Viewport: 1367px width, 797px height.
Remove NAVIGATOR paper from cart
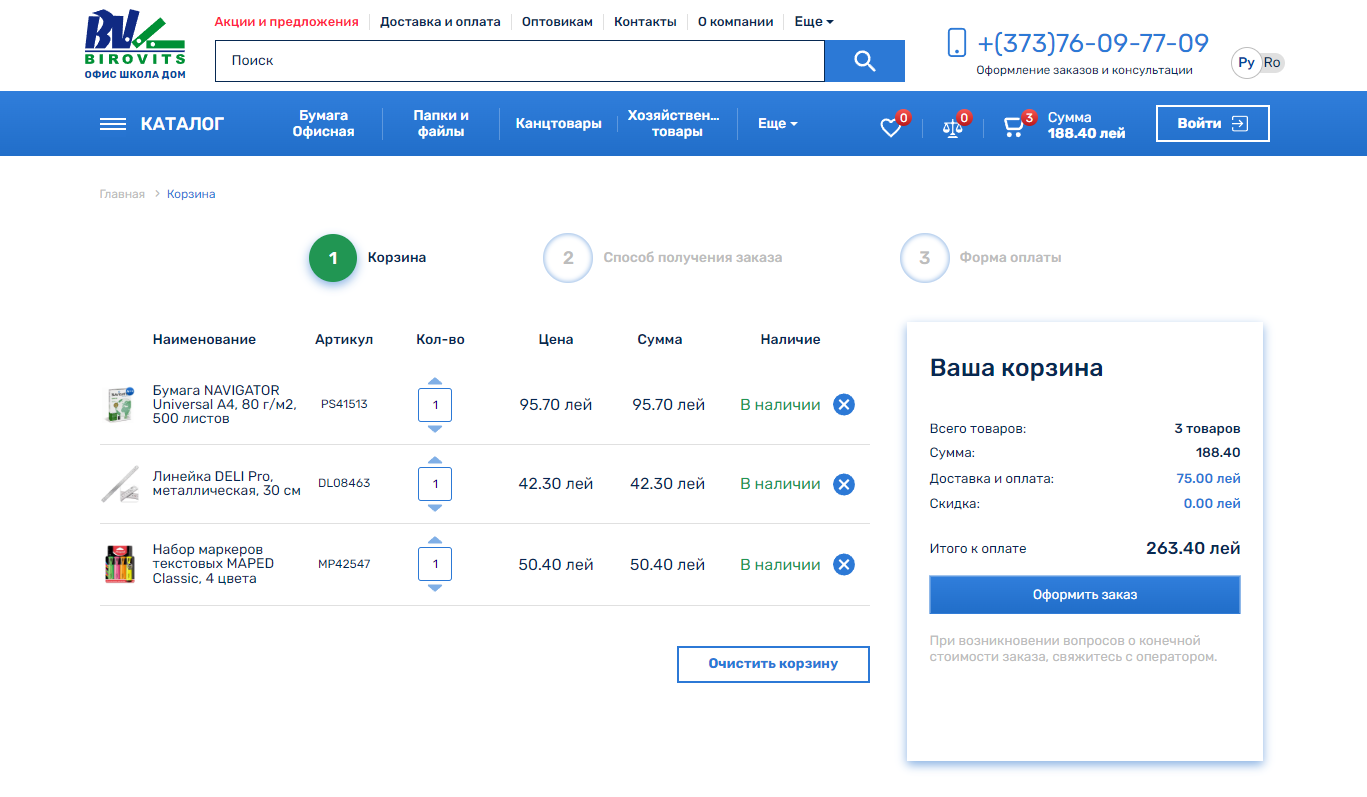click(844, 405)
